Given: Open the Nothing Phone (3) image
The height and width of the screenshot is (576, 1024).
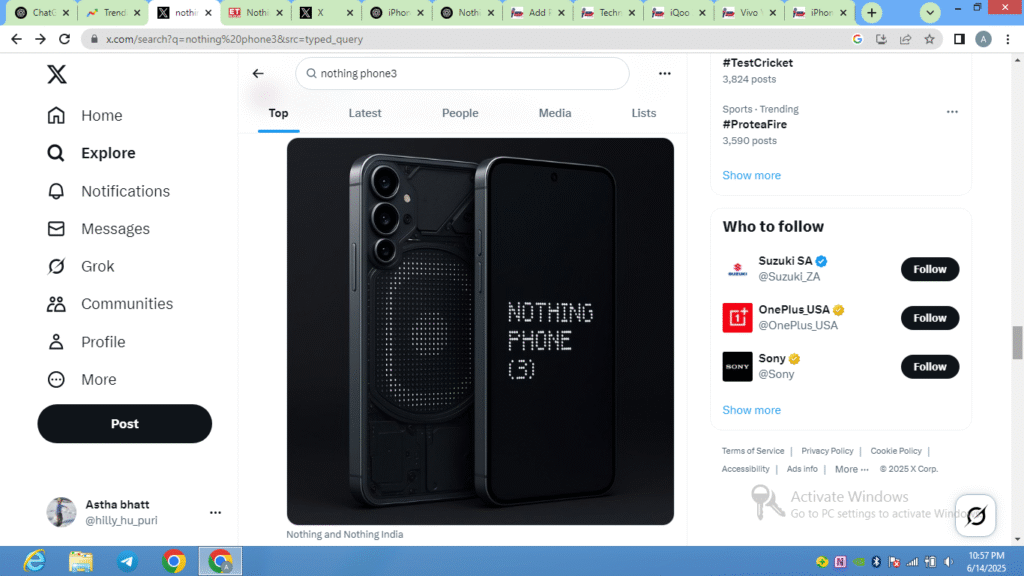Looking at the screenshot, I should coord(480,331).
